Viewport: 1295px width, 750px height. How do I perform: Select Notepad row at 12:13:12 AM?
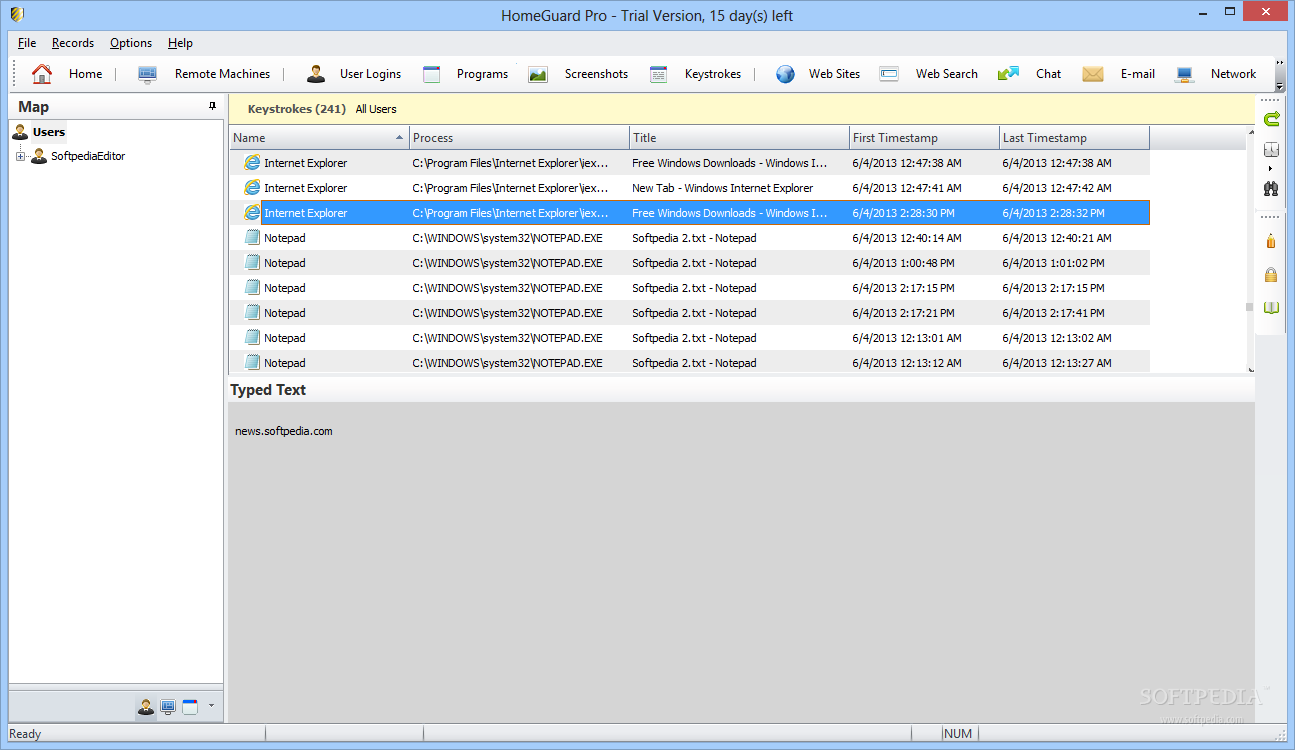tap(690, 362)
